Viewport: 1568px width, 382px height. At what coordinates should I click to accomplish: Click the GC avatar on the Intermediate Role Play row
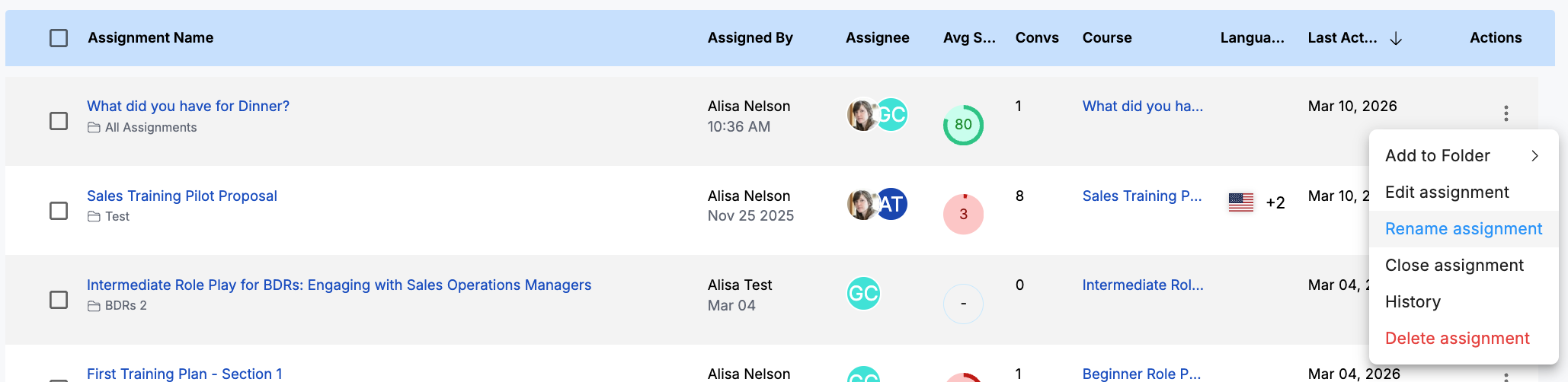pyautogui.click(x=863, y=293)
